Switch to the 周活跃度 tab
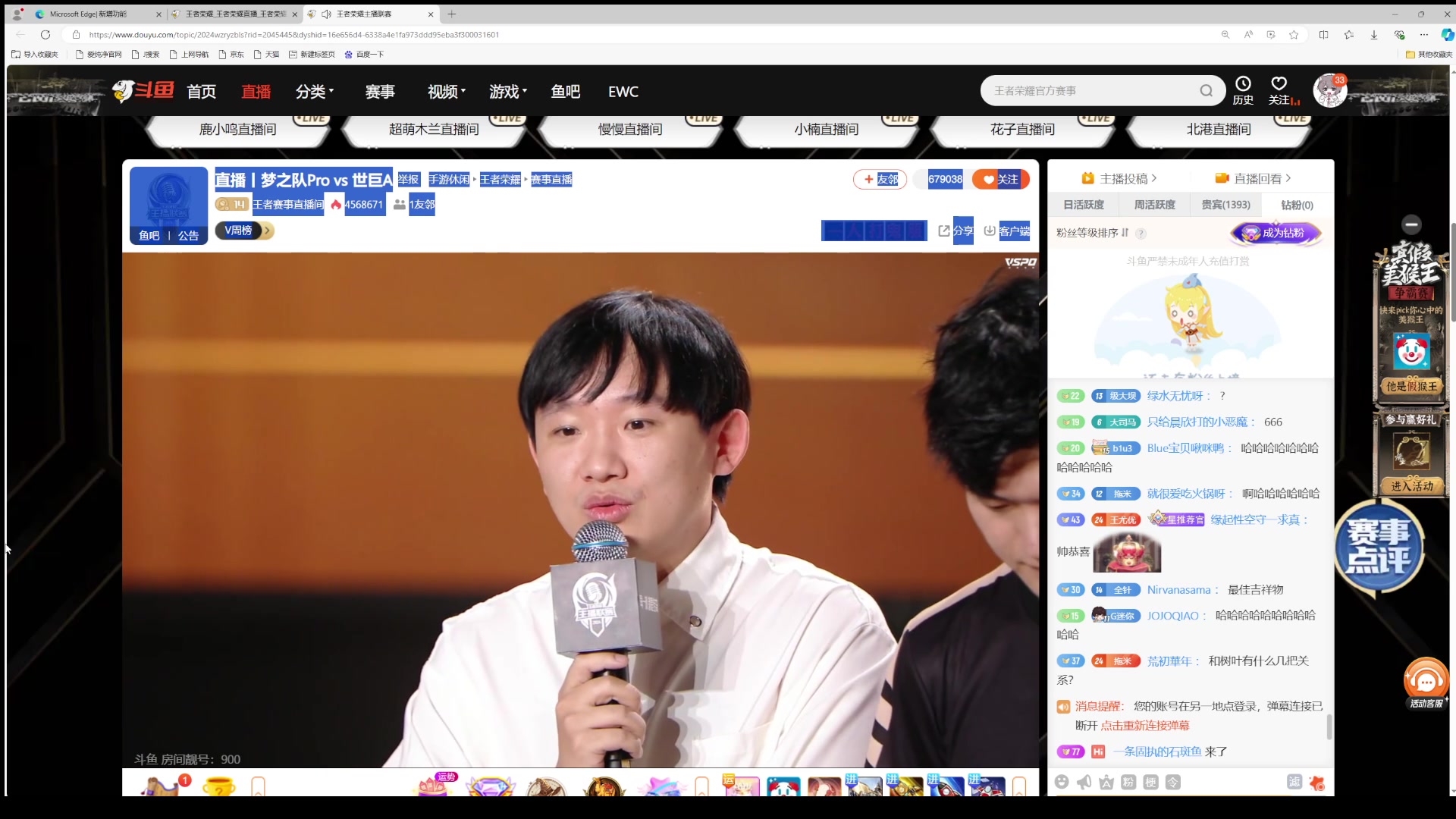Viewport: 1456px width, 819px height. click(1154, 205)
